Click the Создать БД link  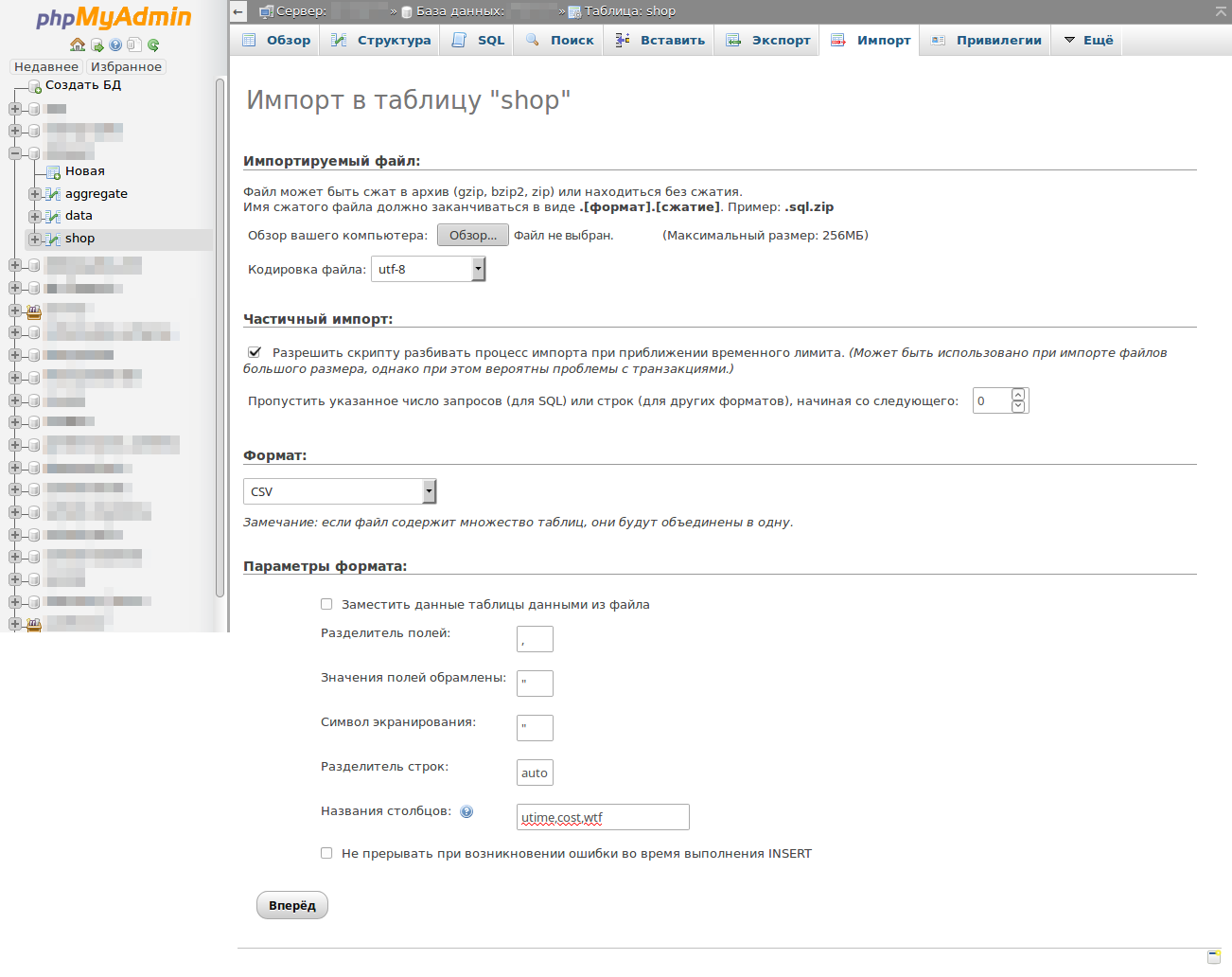pyautogui.click(x=83, y=85)
